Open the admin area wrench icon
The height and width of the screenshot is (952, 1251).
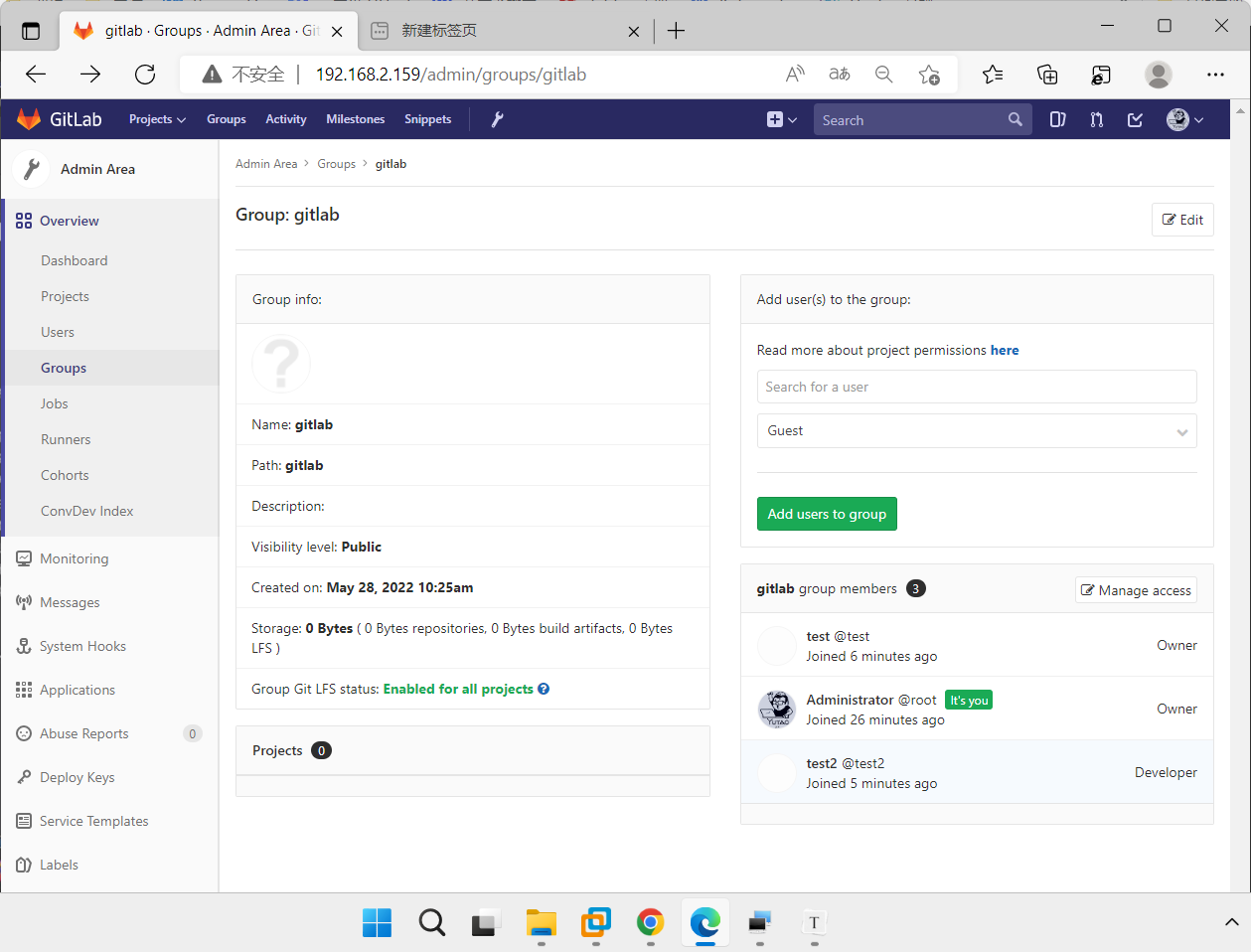[497, 119]
